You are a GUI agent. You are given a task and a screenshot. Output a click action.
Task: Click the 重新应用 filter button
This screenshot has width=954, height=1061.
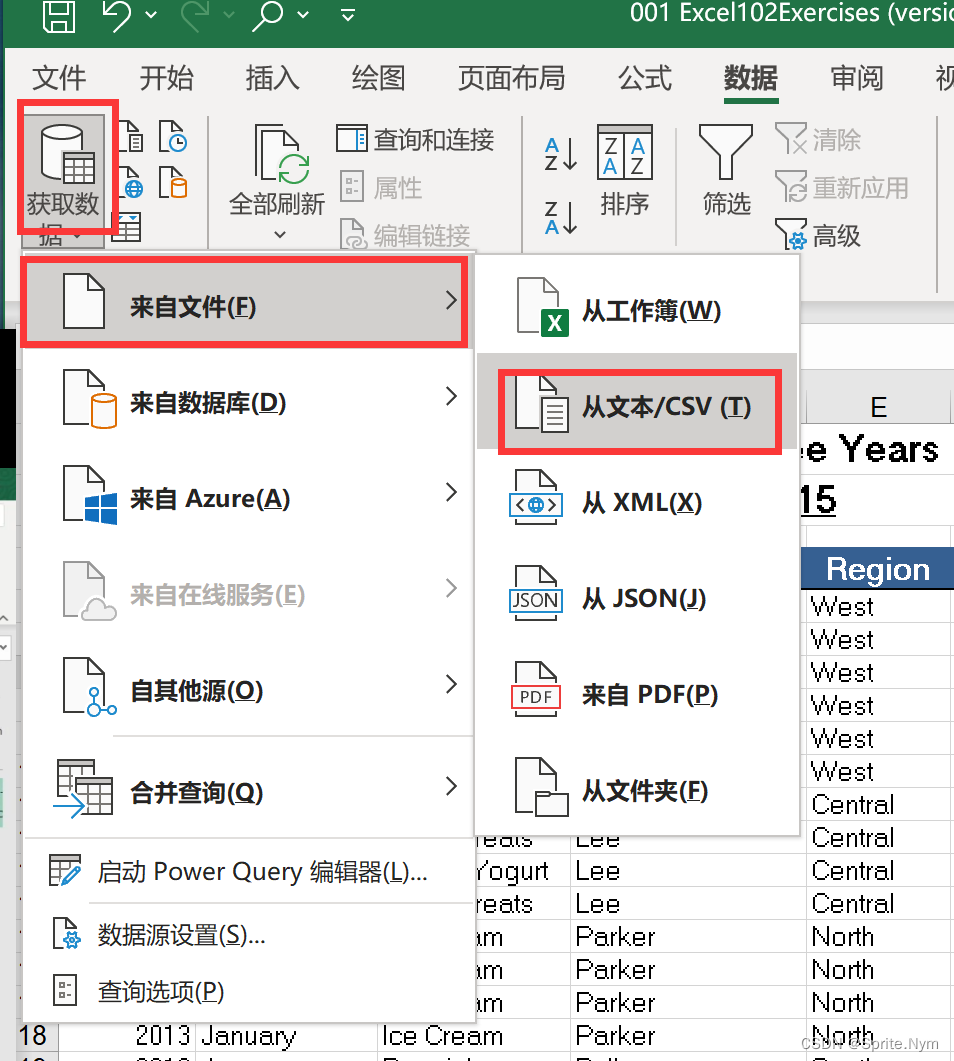coord(842,187)
